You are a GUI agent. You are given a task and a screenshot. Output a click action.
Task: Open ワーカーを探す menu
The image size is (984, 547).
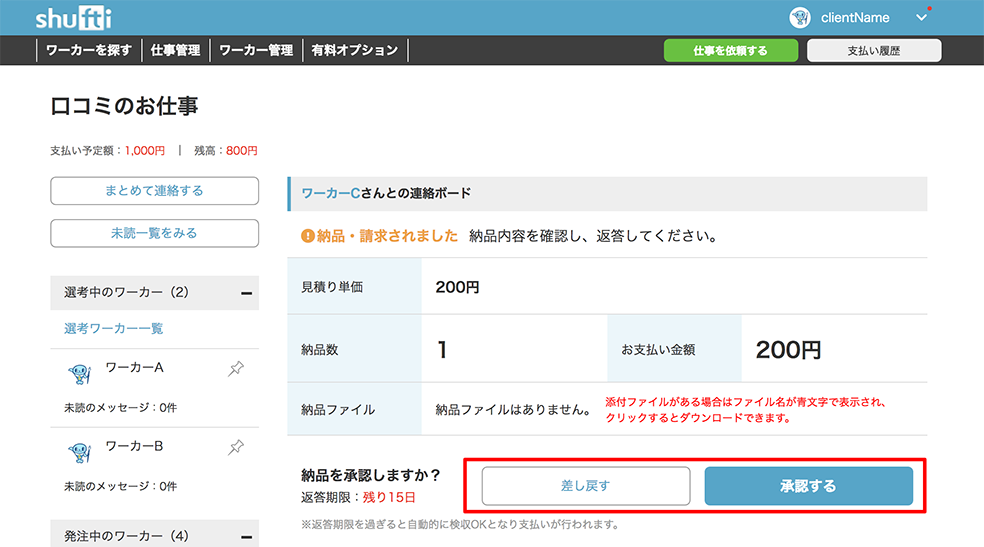(89, 50)
